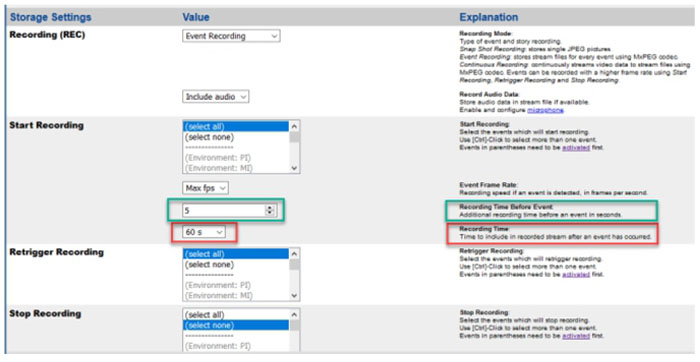Click Start Recording list scroll-up arrow
700x362 pixels.
(294, 126)
